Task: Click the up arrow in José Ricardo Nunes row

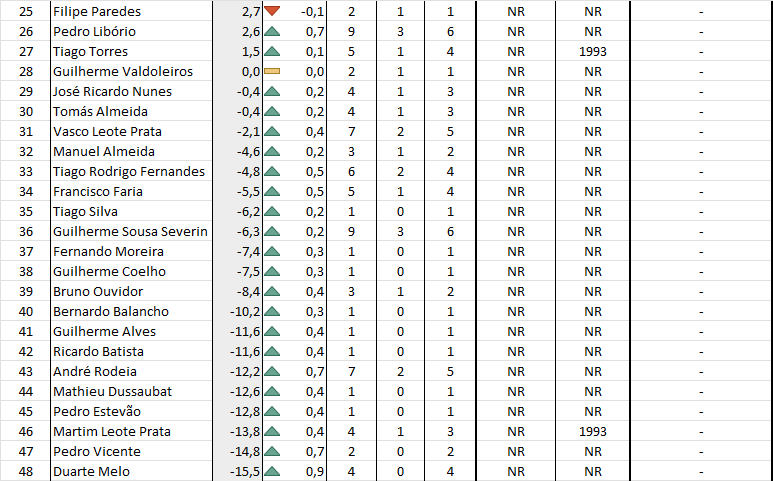Action: point(272,91)
